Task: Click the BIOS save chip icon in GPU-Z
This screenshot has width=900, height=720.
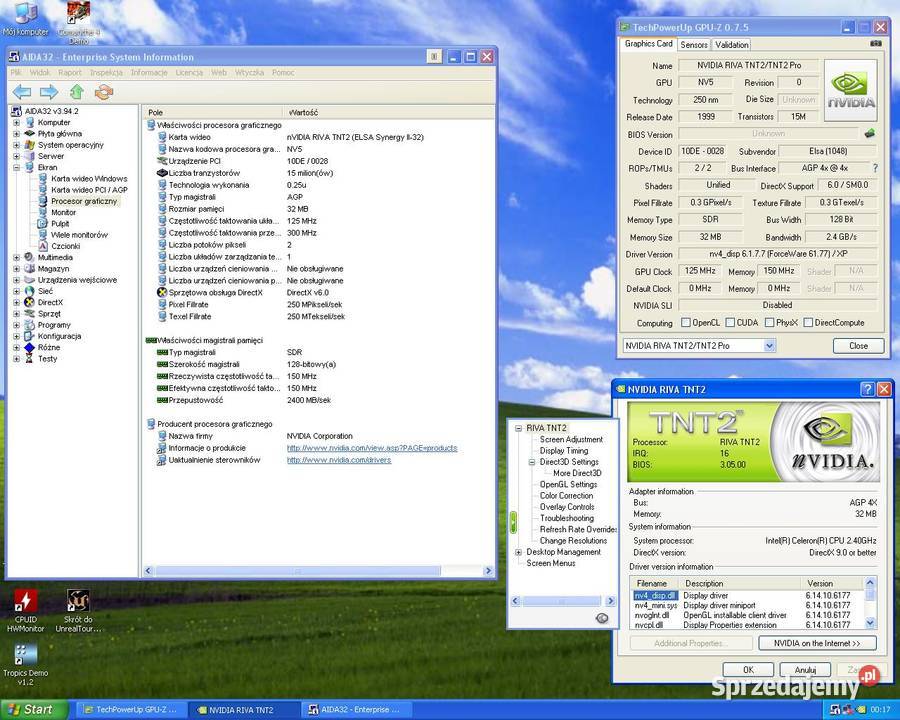Action: pos(869,133)
